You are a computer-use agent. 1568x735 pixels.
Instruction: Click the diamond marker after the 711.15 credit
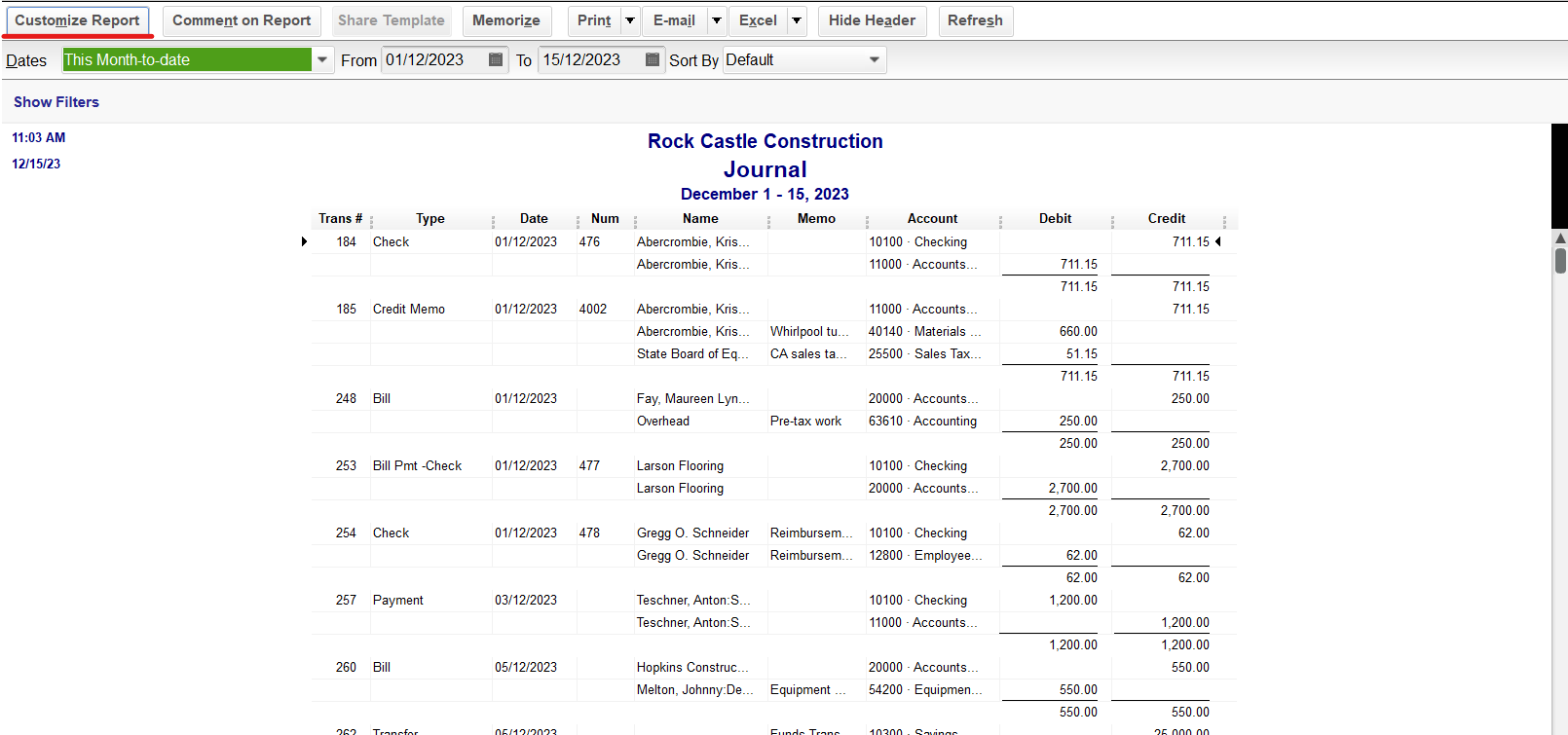click(x=1218, y=241)
